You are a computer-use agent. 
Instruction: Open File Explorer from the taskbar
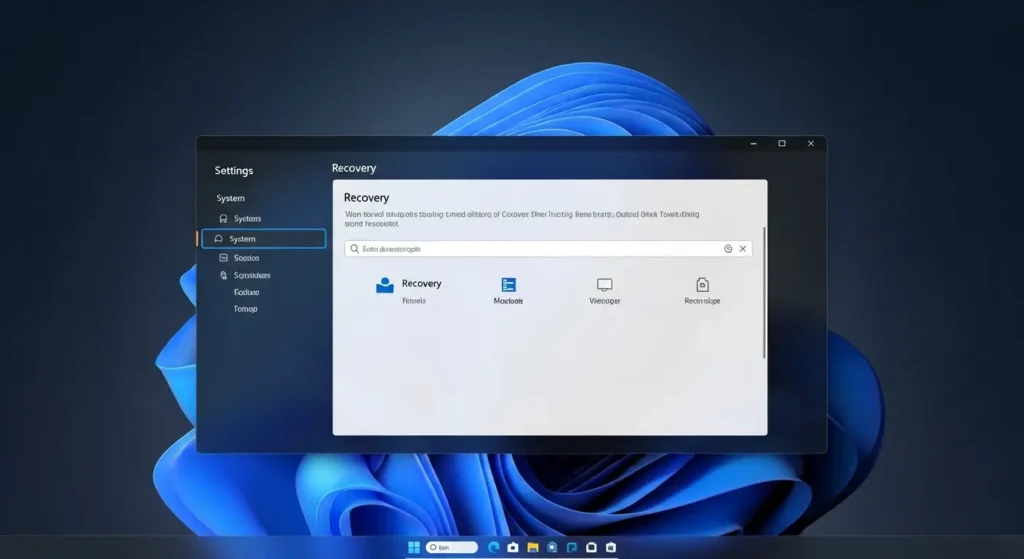533,547
